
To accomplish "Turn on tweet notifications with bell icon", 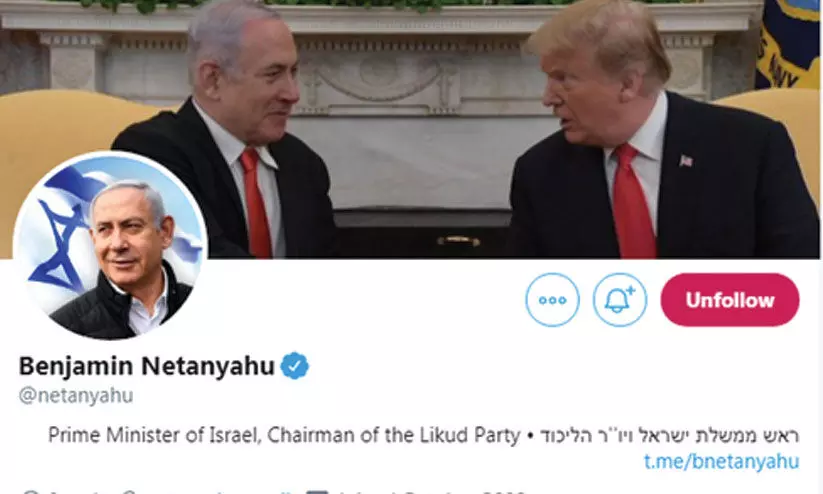I will (x=619, y=300).
